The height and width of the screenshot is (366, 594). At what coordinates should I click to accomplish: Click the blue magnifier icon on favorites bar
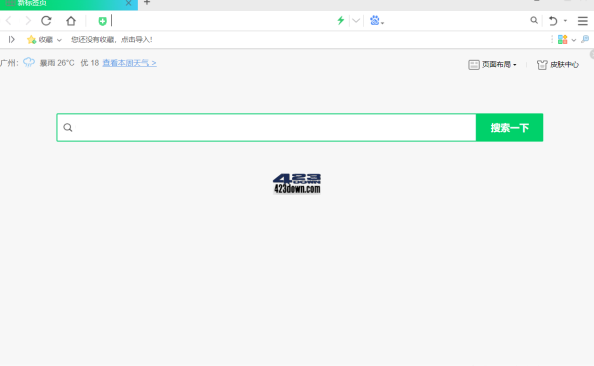585,39
